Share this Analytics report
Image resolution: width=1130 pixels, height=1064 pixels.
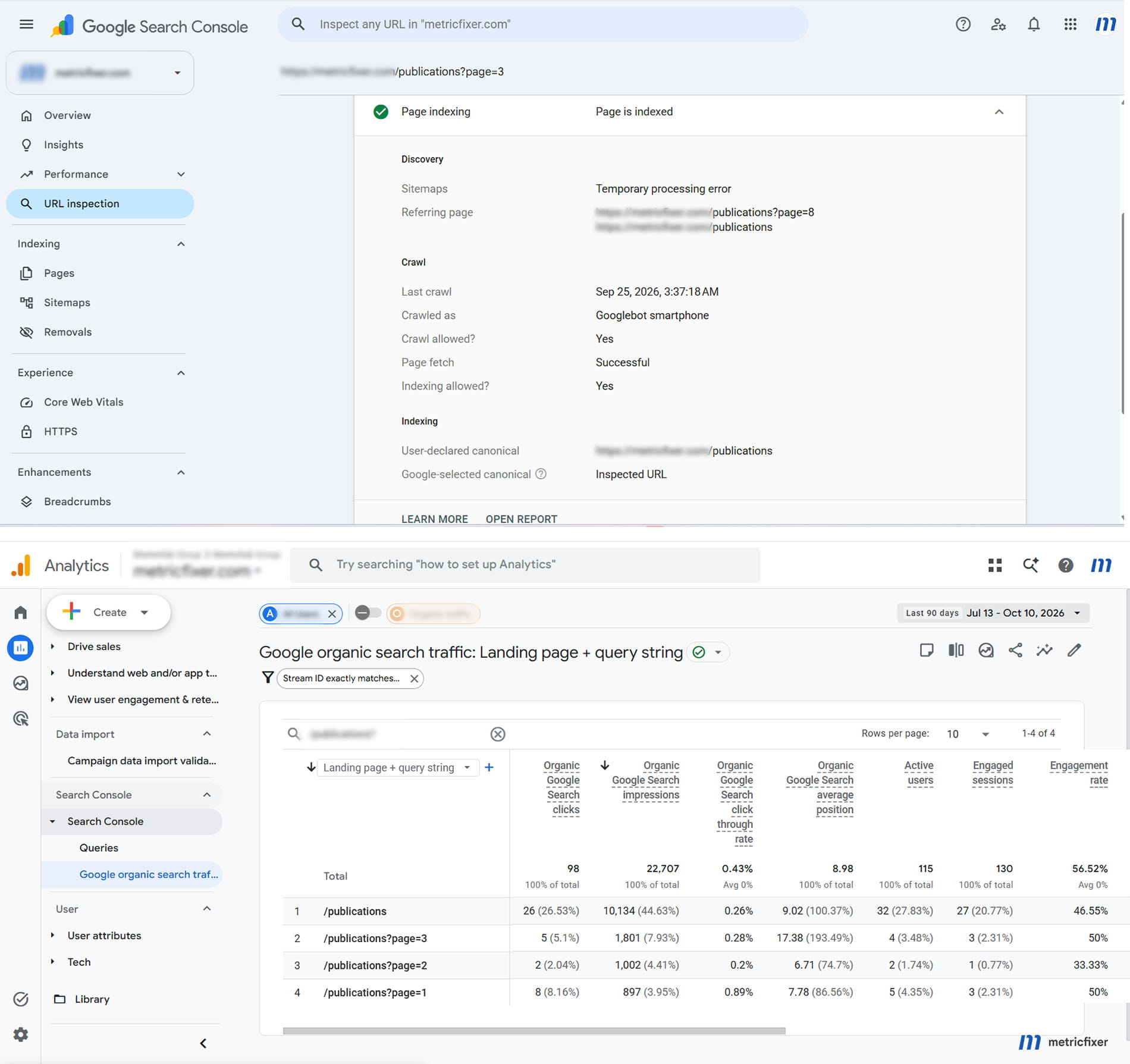pos(1016,650)
